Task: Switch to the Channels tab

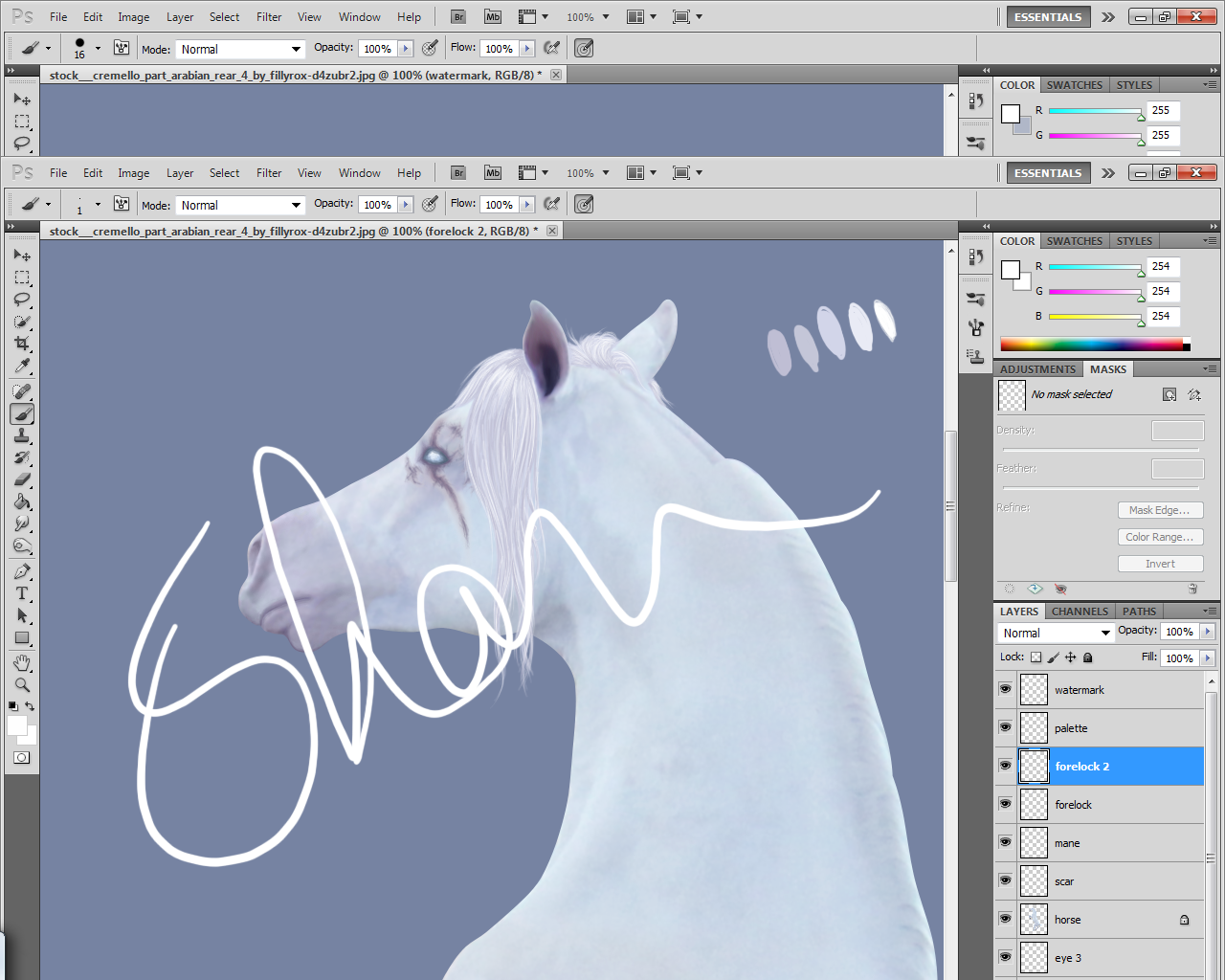Action: pyautogui.click(x=1080, y=612)
